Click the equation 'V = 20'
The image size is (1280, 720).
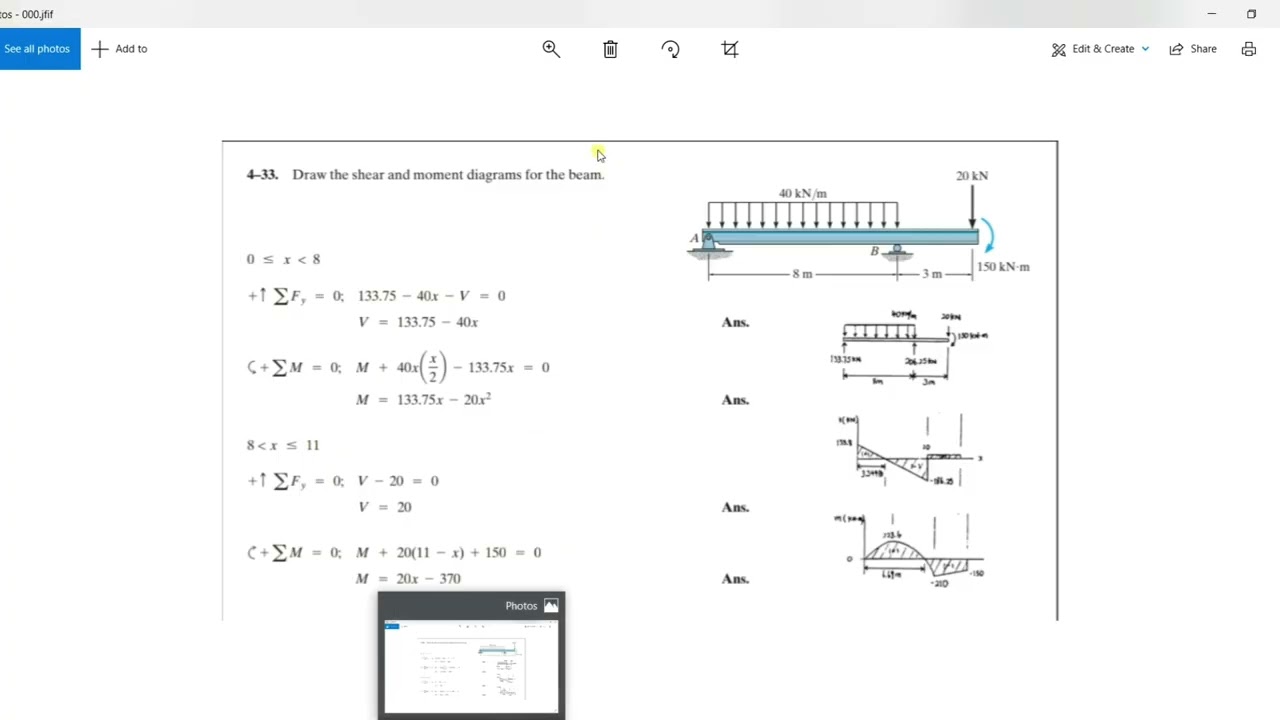tap(385, 507)
